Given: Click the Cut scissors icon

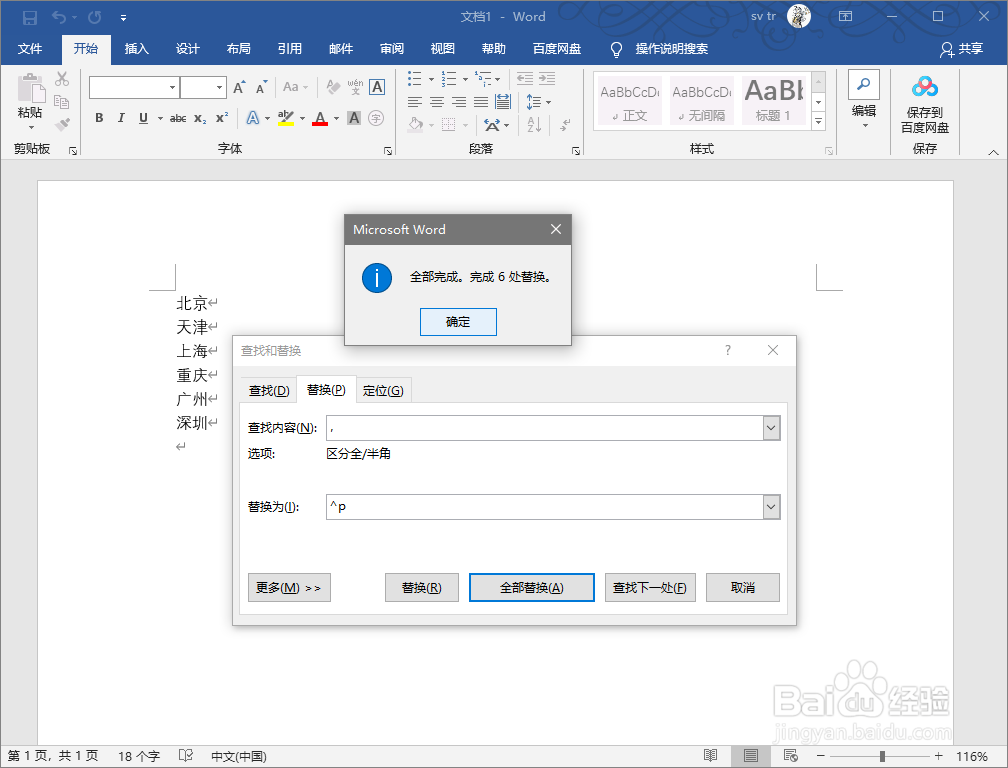Looking at the screenshot, I should click(62, 79).
